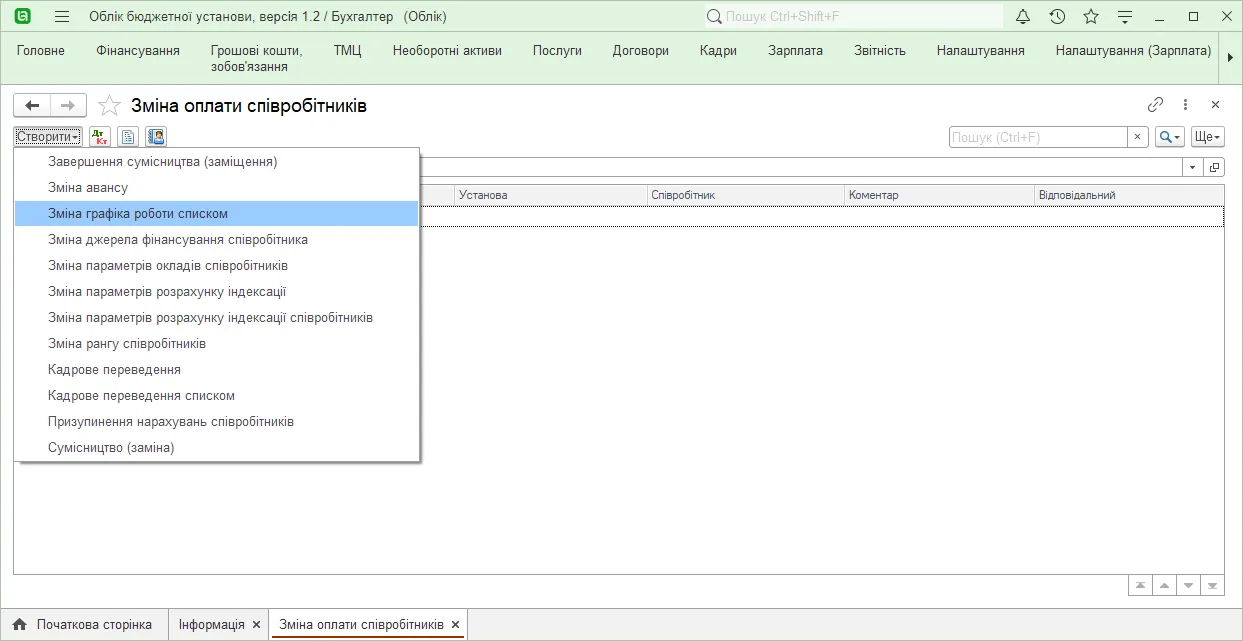Sort by the Співробітник column header
Image resolution: width=1243 pixels, height=641 pixels.
(x=745, y=195)
